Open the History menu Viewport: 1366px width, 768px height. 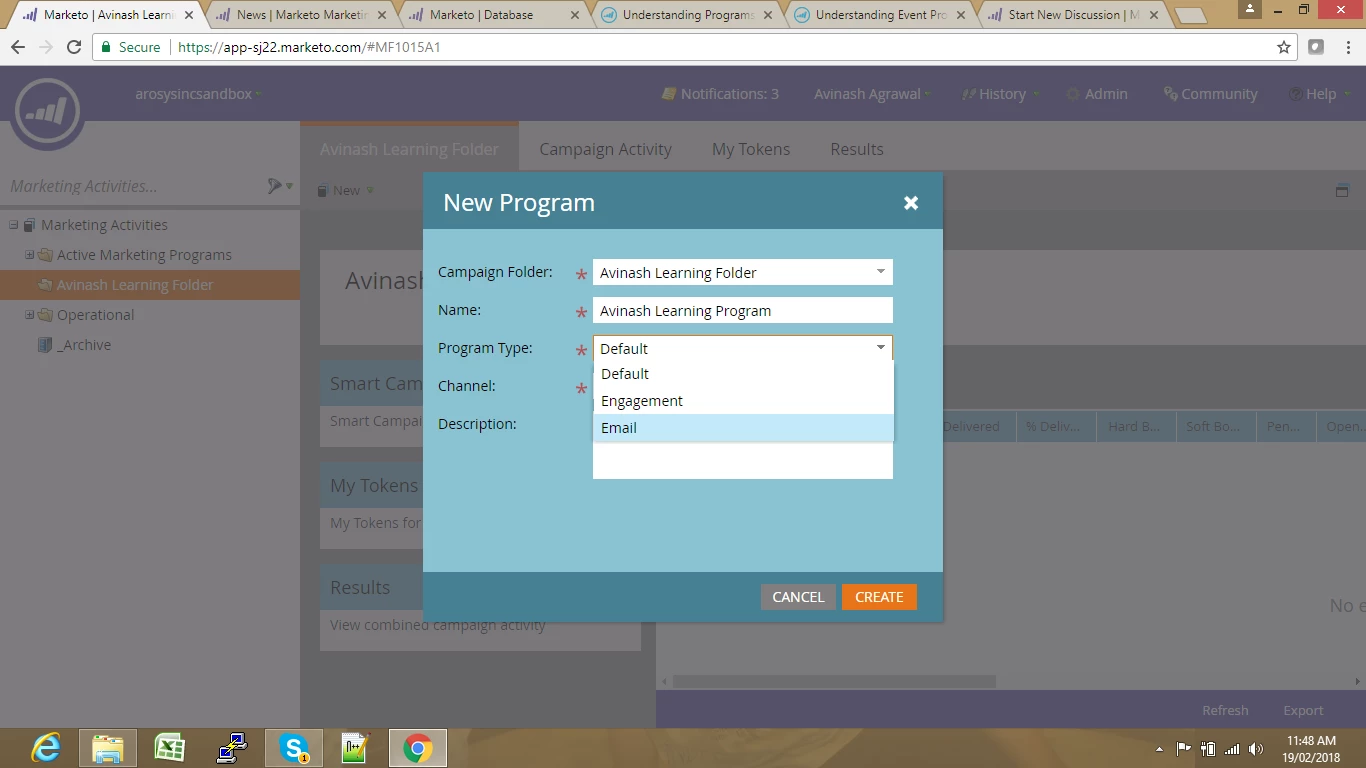(1001, 94)
